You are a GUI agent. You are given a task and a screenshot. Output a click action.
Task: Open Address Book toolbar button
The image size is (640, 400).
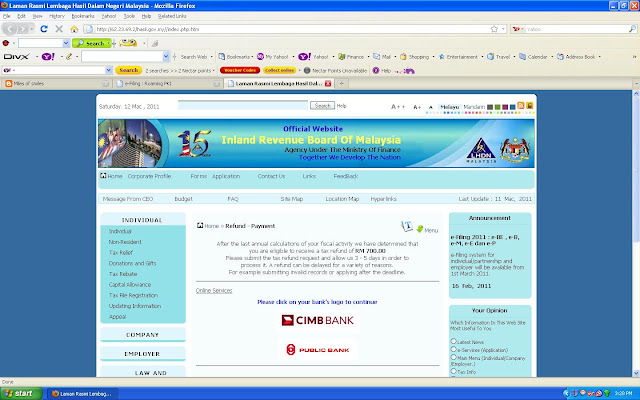[x=576, y=57]
